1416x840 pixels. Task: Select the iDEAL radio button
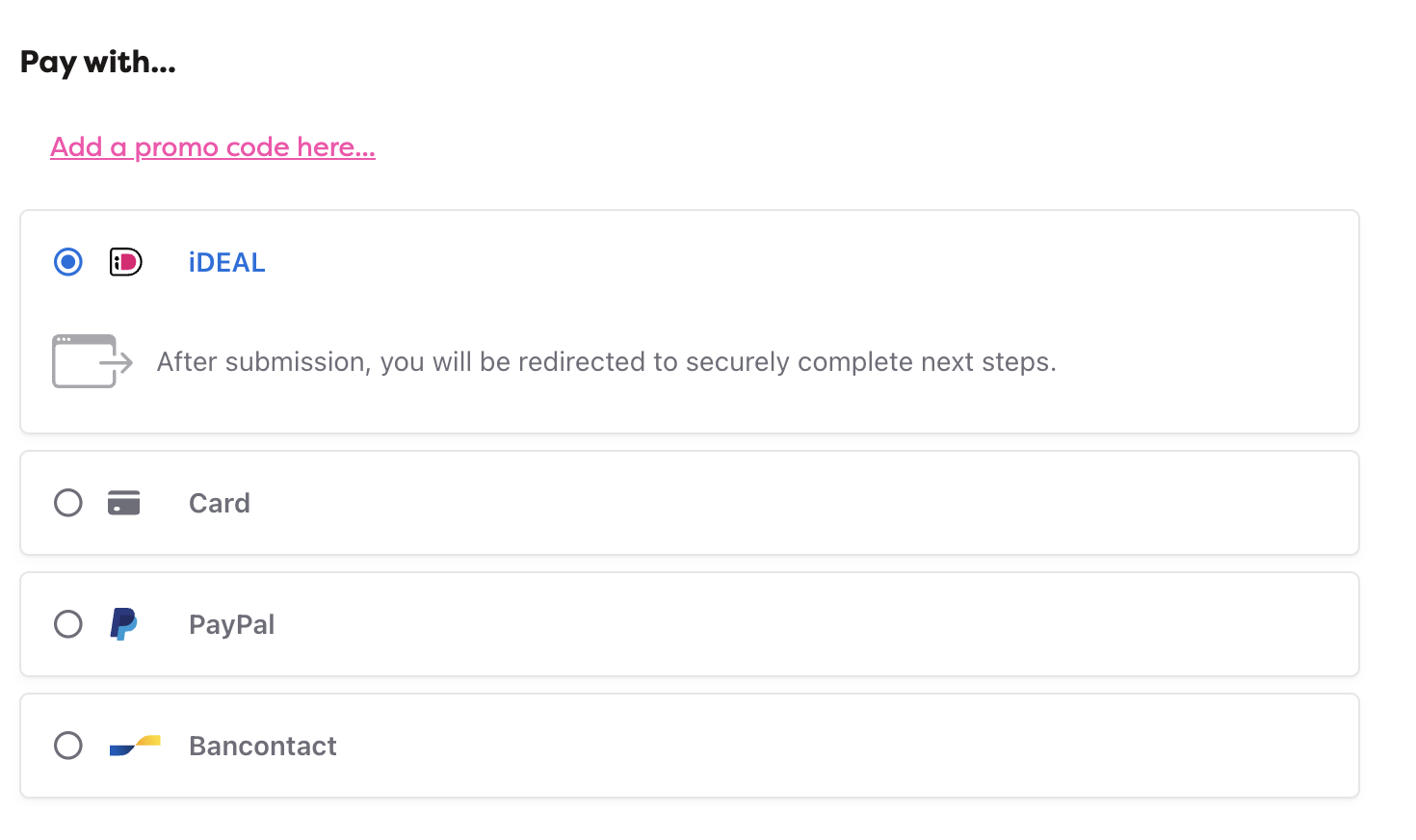68,262
